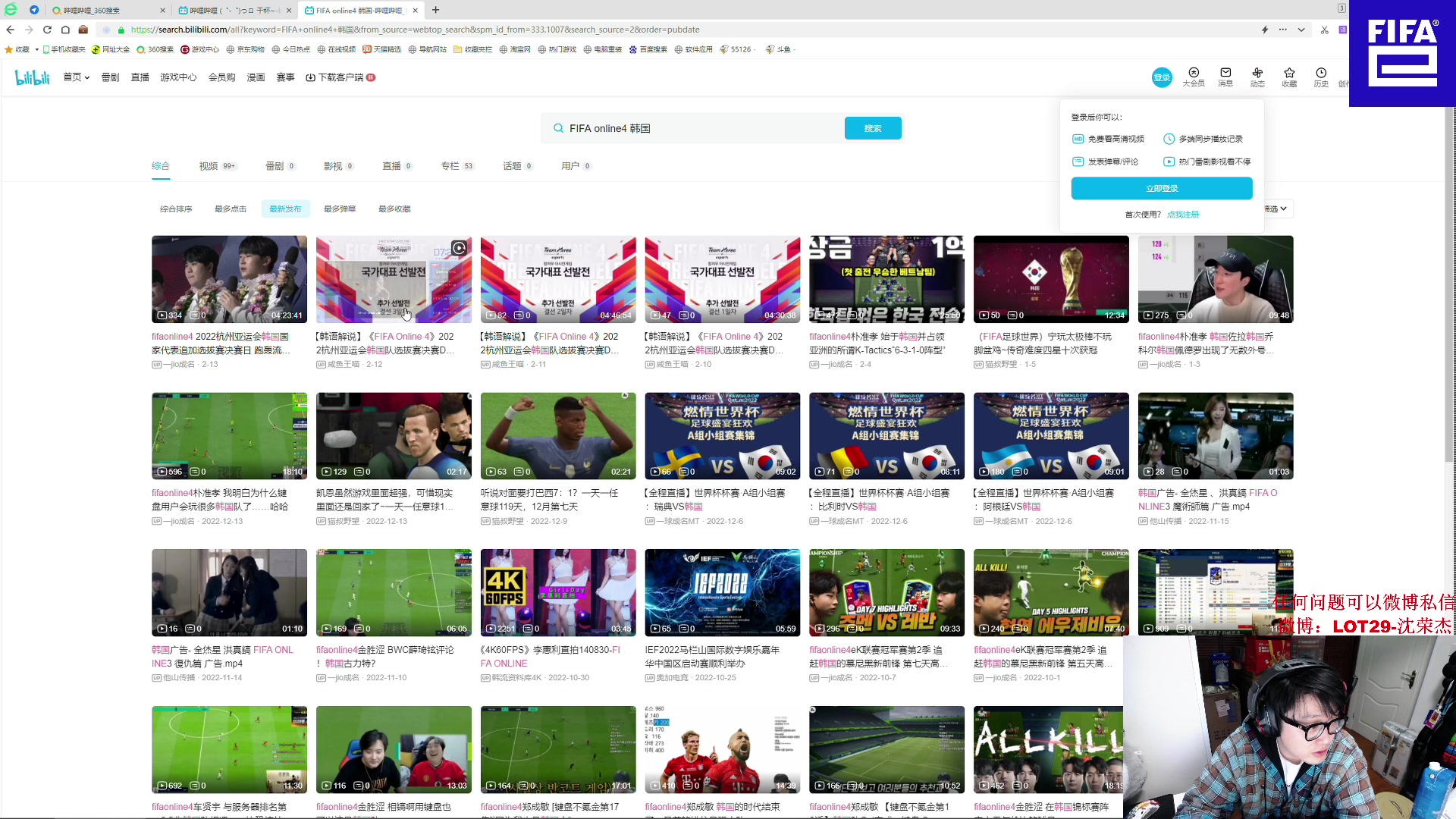Screen dimensions: 1456x819
Task: Open a new browser tab with plus
Action: pos(435,10)
